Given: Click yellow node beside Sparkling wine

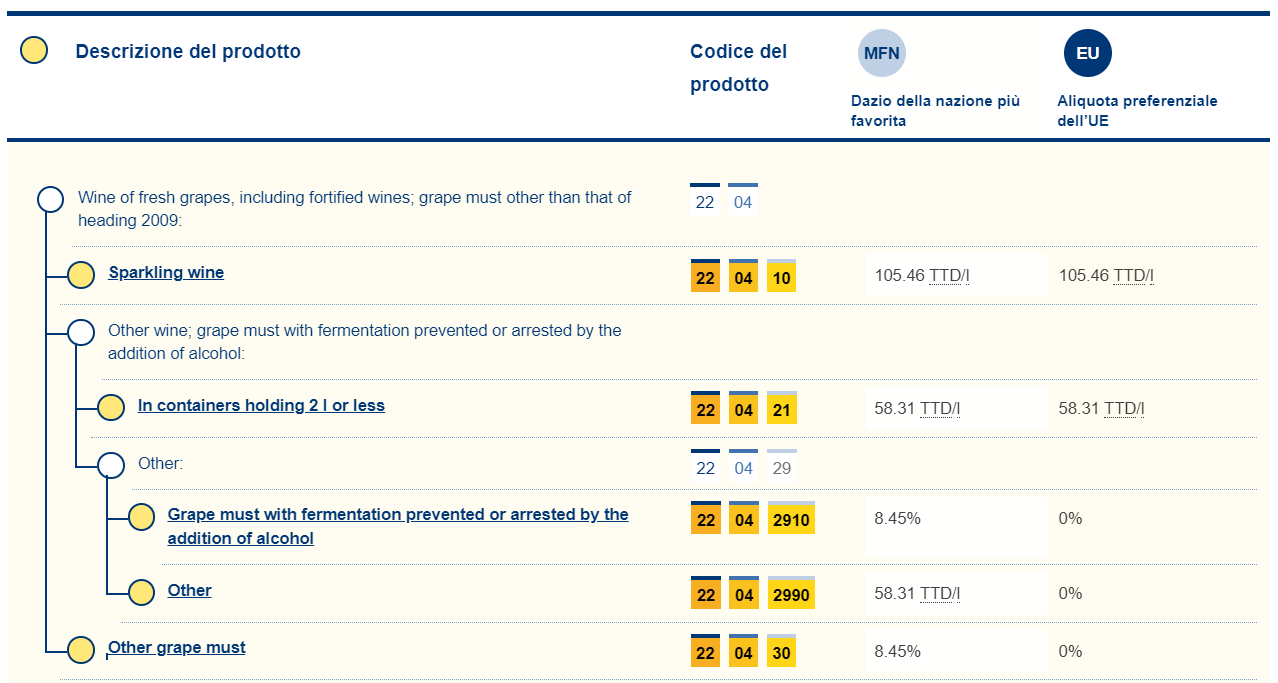Looking at the screenshot, I should click(x=81, y=275).
